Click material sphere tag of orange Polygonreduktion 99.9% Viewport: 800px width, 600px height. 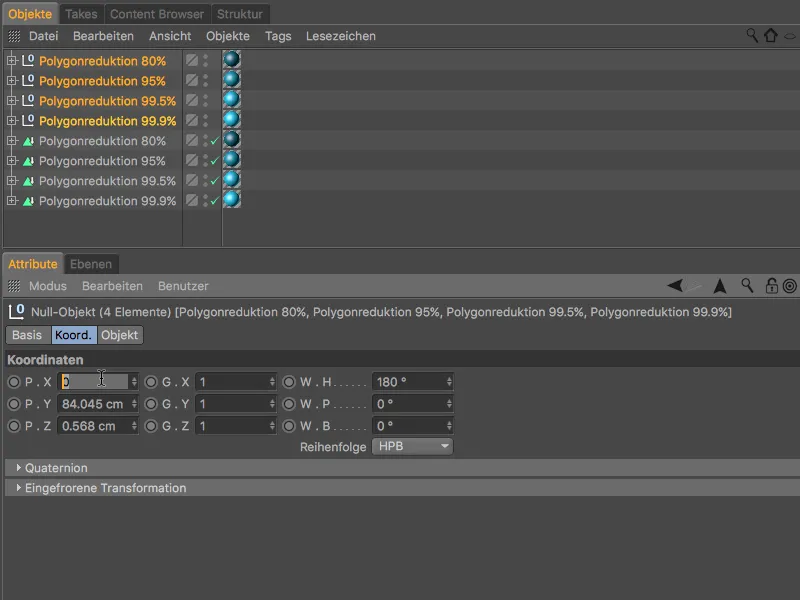point(232,119)
